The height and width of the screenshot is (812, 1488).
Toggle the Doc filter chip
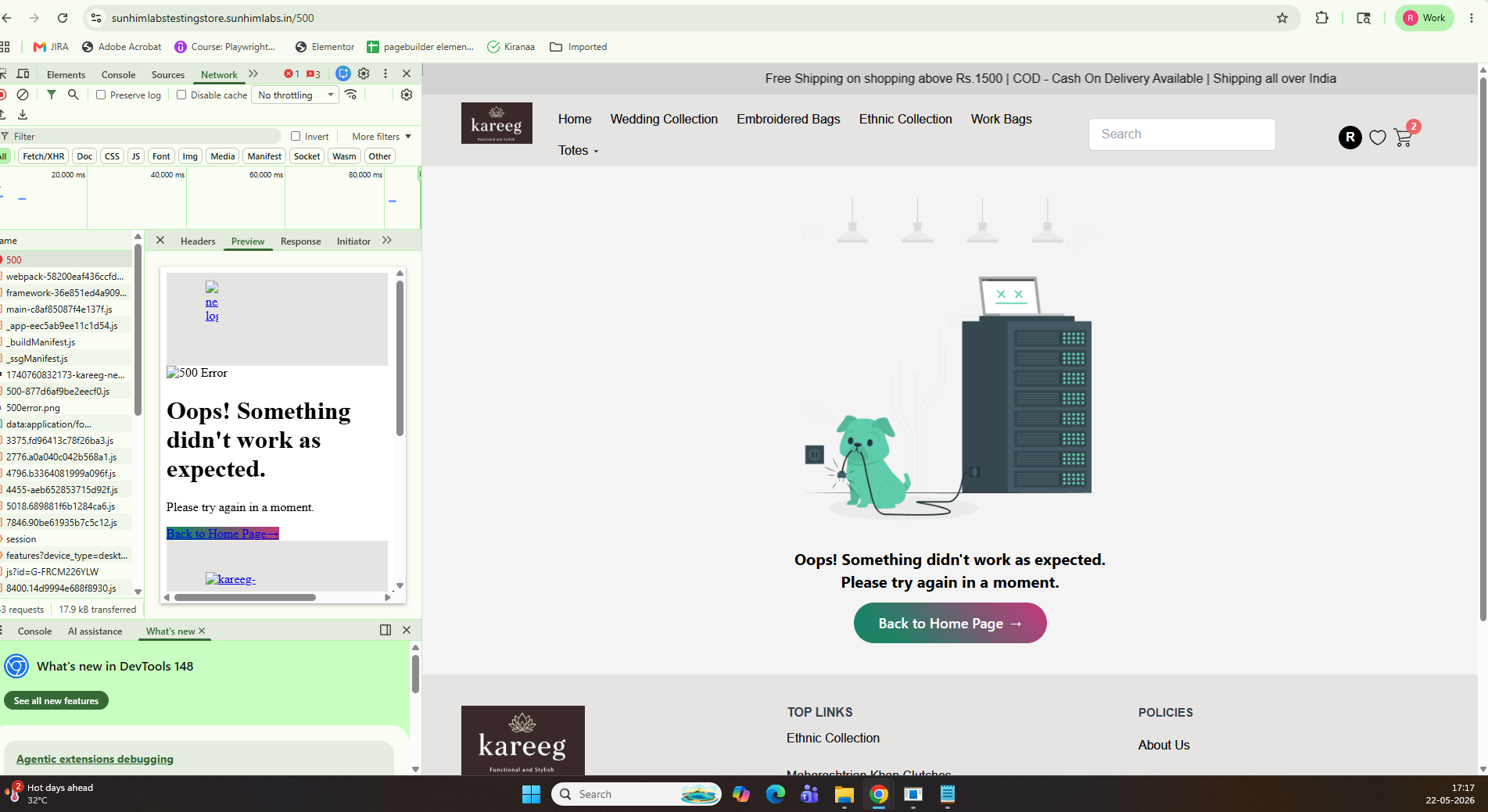(x=84, y=156)
